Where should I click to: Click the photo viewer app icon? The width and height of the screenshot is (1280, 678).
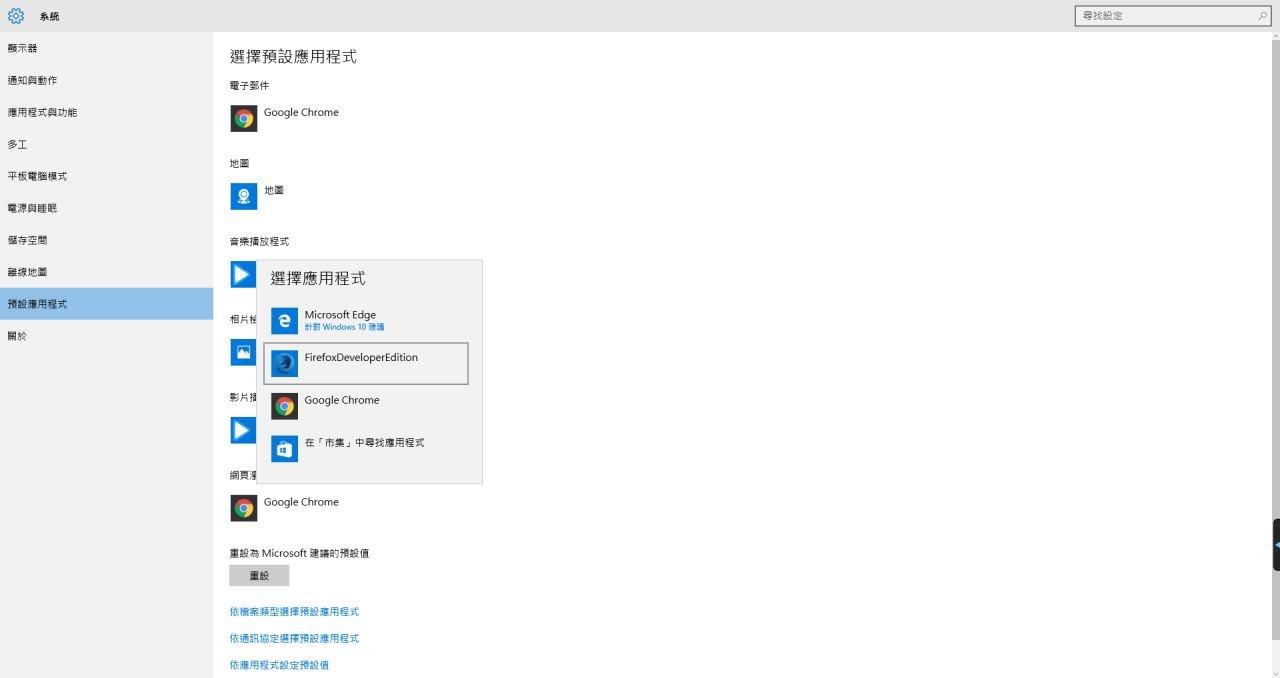(x=243, y=352)
